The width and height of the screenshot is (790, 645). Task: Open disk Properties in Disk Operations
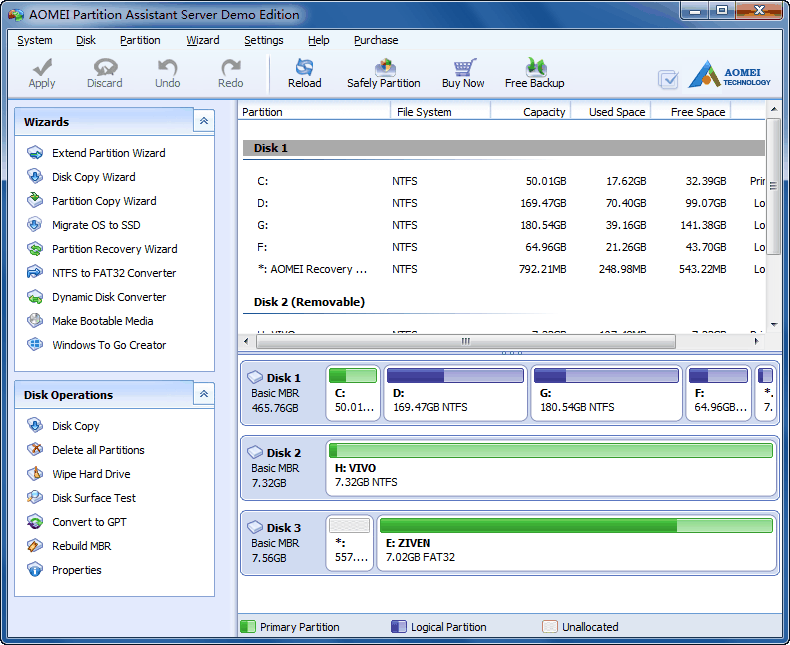[77, 570]
